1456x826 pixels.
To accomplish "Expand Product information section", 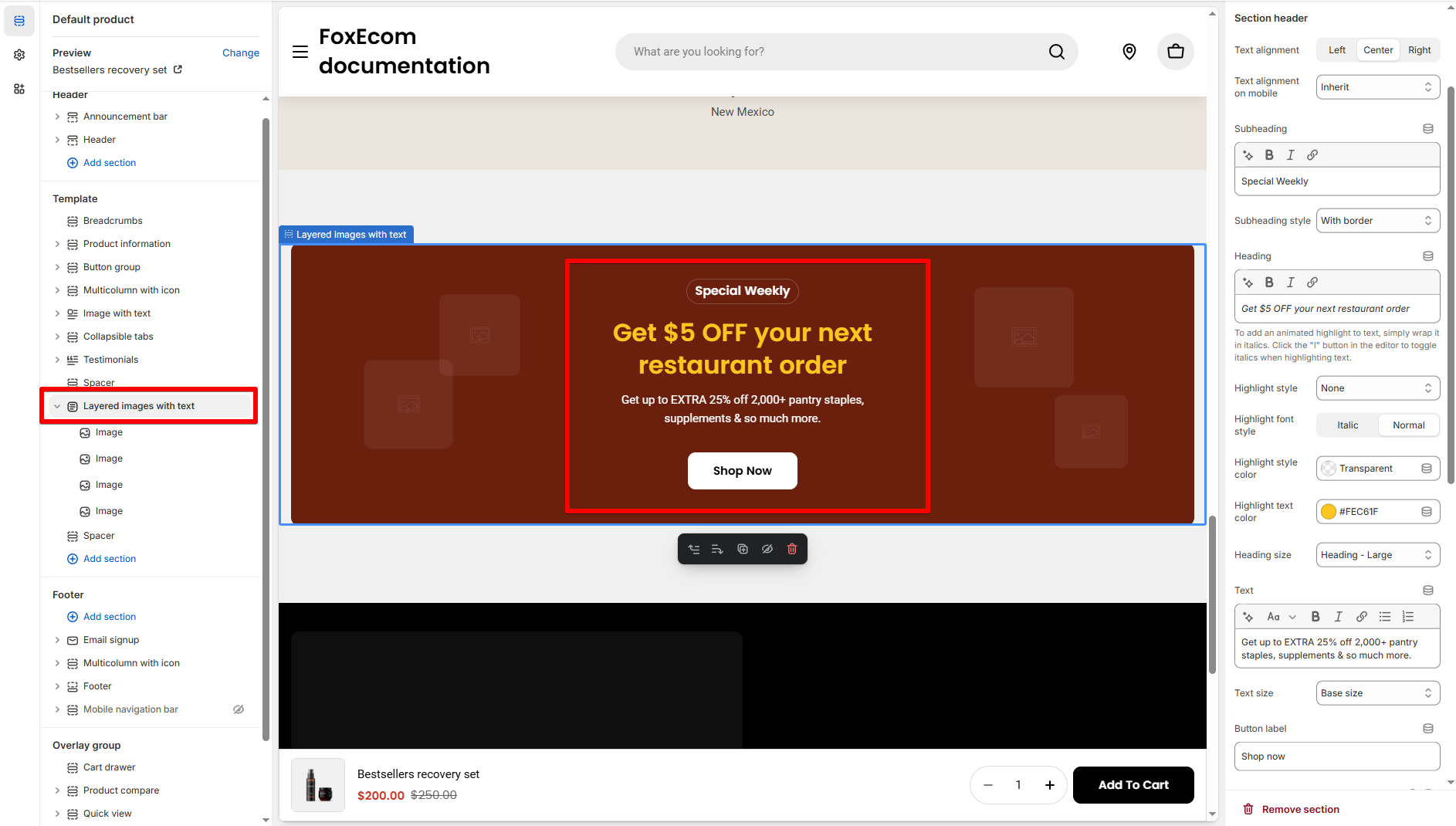I will pos(57,244).
